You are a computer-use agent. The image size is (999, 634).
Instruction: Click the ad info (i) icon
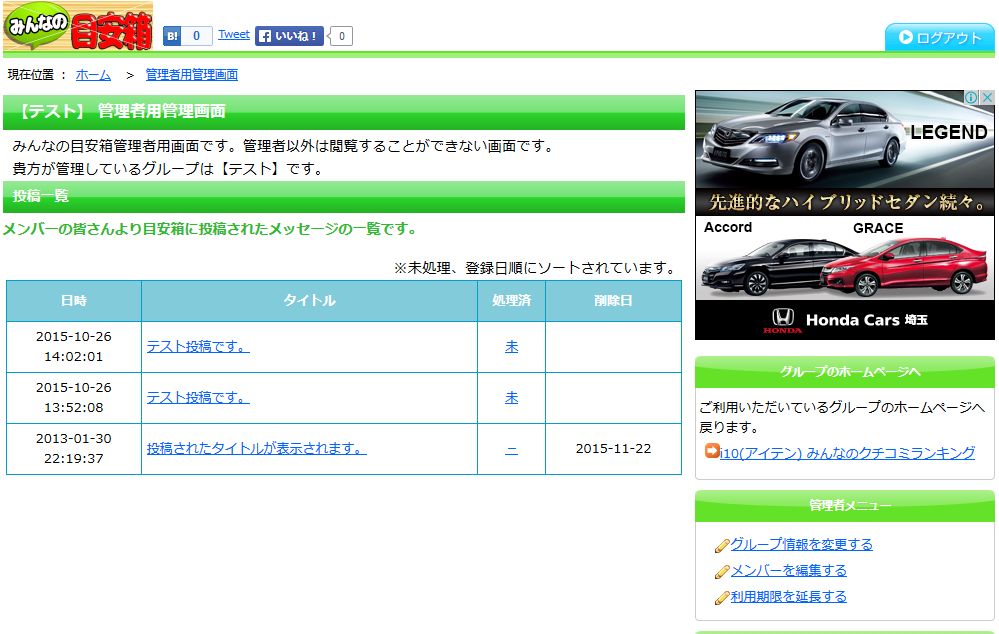click(x=971, y=98)
